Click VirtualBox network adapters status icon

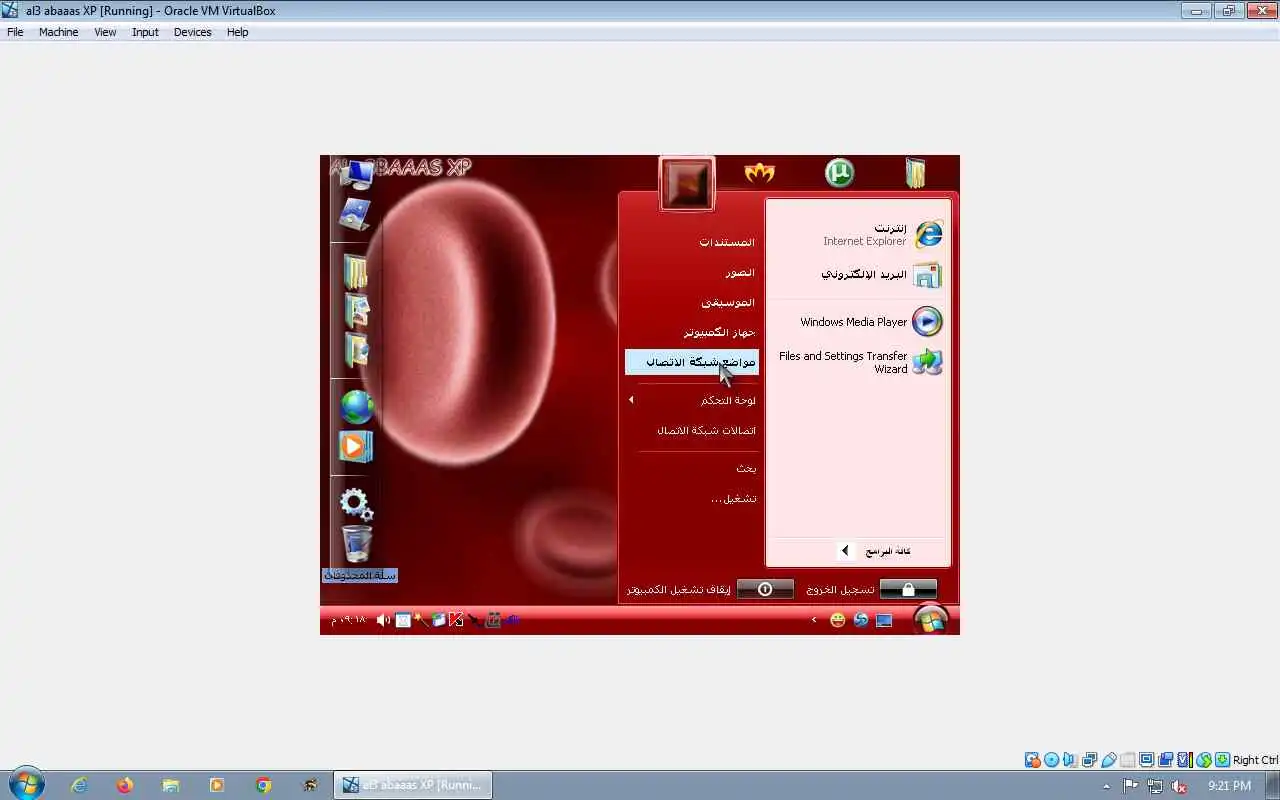(x=1089, y=760)
